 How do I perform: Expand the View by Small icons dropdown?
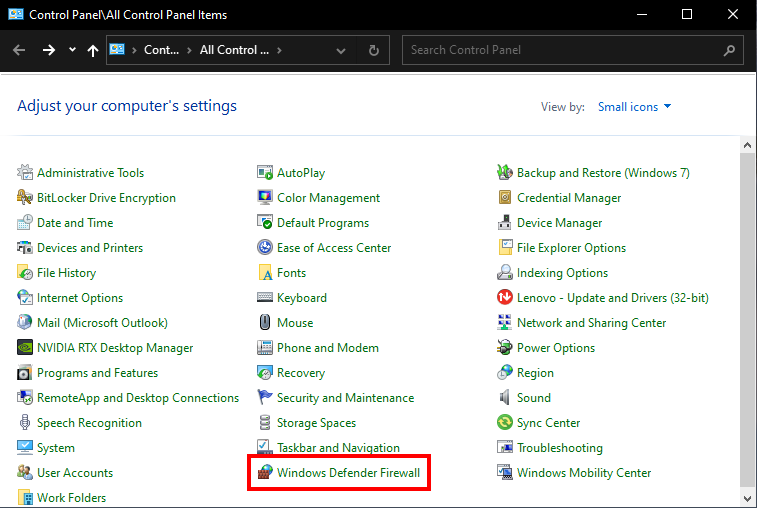click(635, 107)
